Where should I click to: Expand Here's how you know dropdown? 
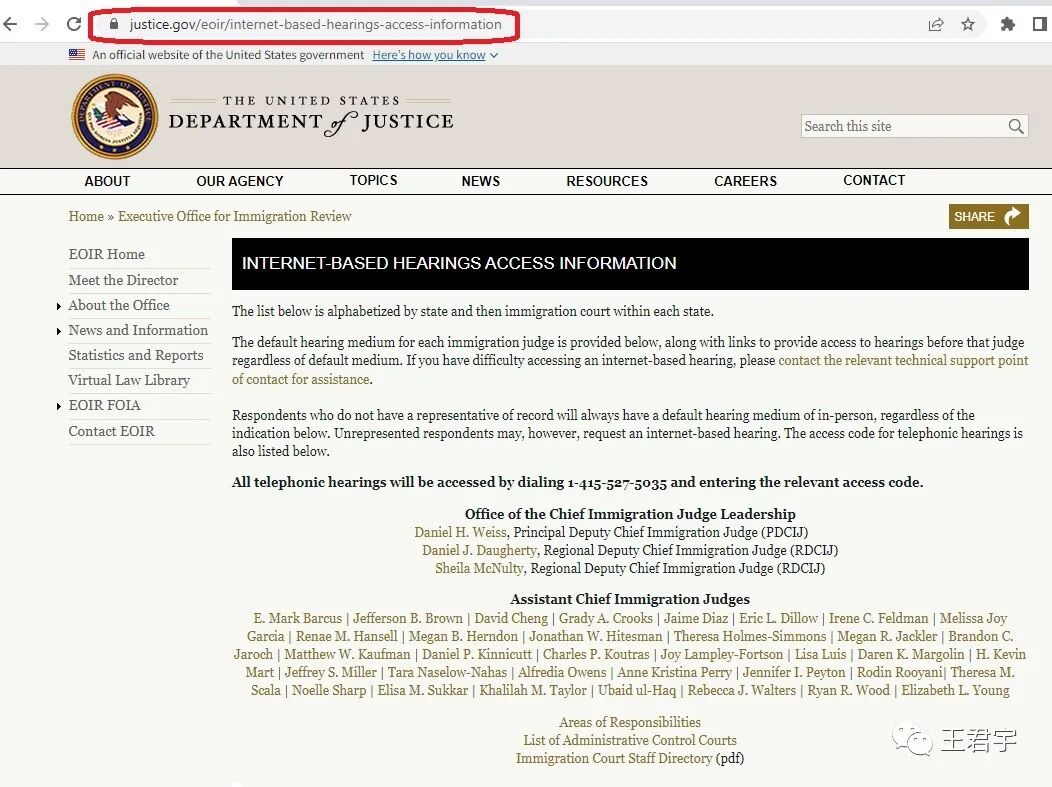[435, 55]
